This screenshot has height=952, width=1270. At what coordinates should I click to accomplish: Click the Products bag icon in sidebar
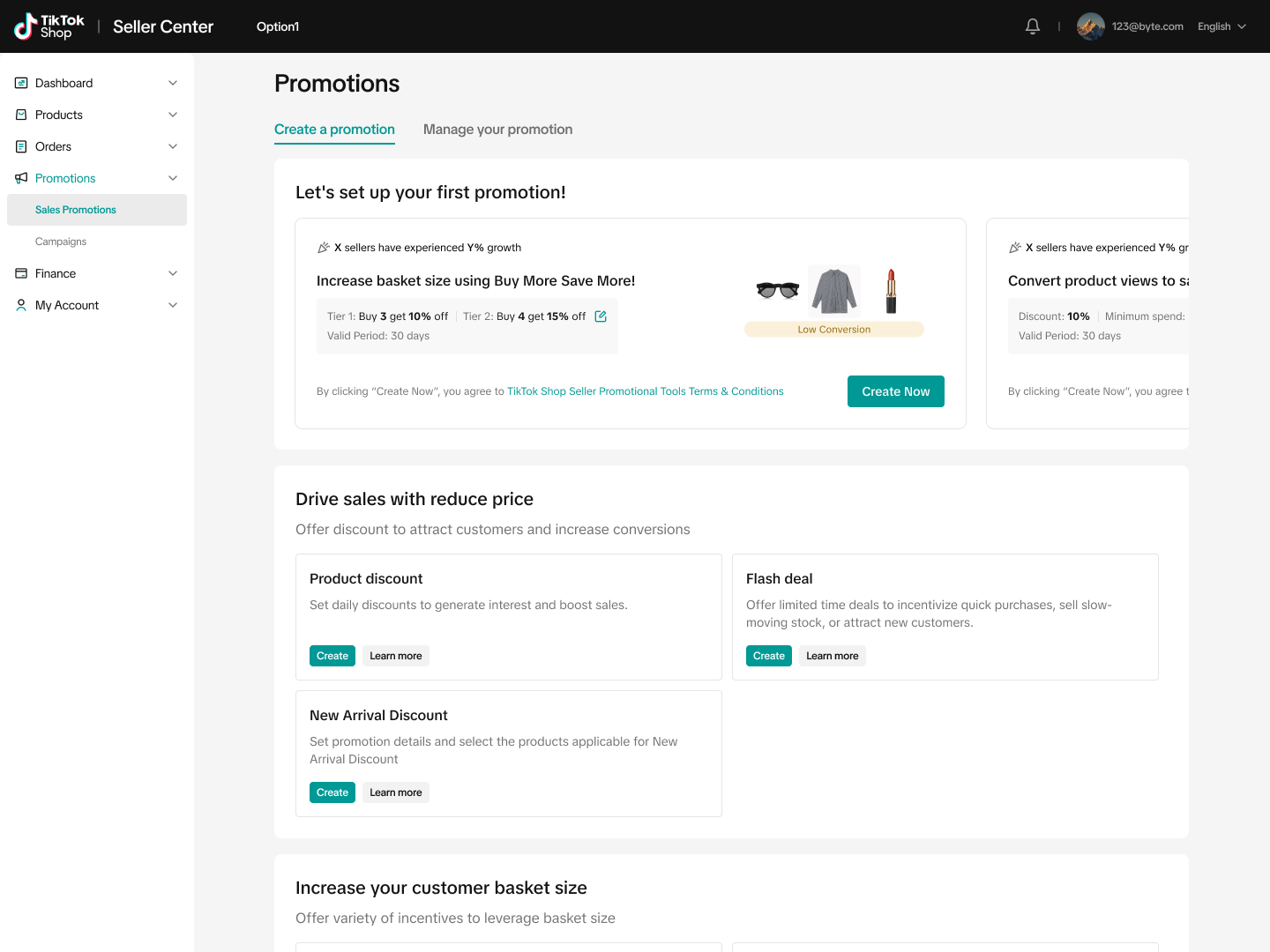pos(21,115)
